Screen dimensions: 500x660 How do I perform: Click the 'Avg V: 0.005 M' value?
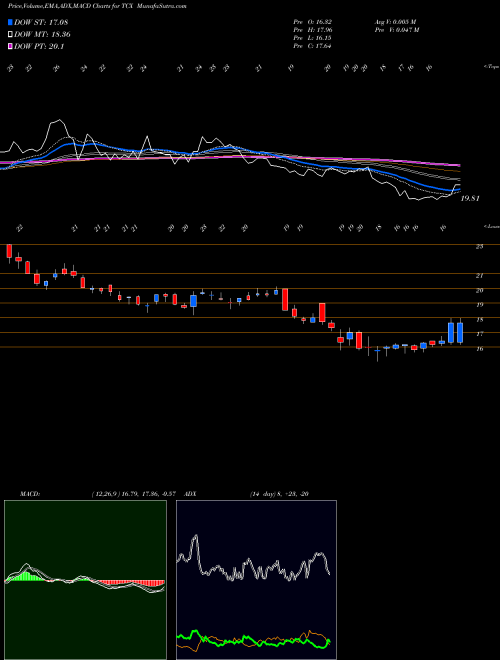point(395,21)
